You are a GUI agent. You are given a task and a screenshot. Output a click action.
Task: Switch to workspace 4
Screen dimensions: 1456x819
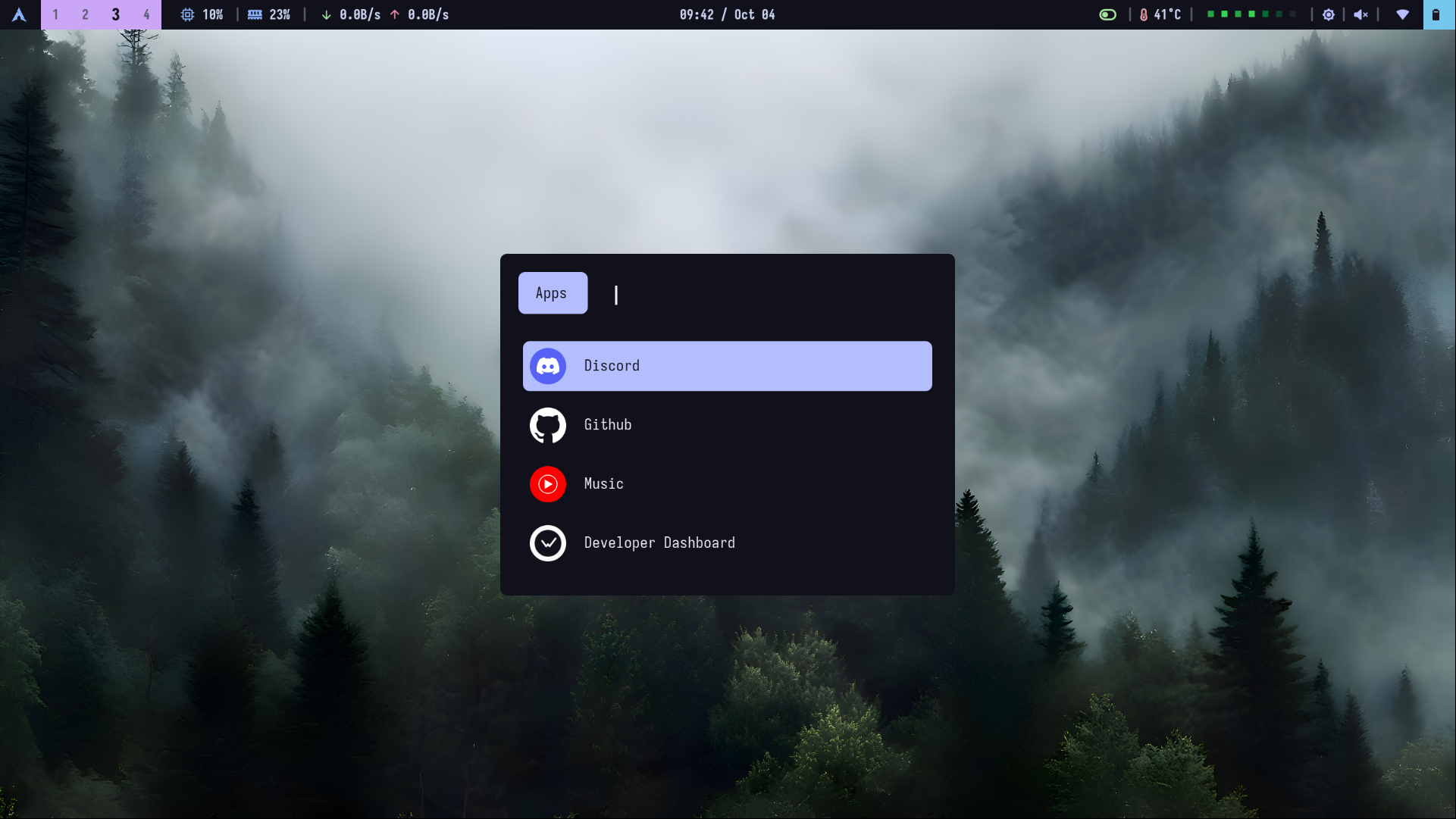146,14
